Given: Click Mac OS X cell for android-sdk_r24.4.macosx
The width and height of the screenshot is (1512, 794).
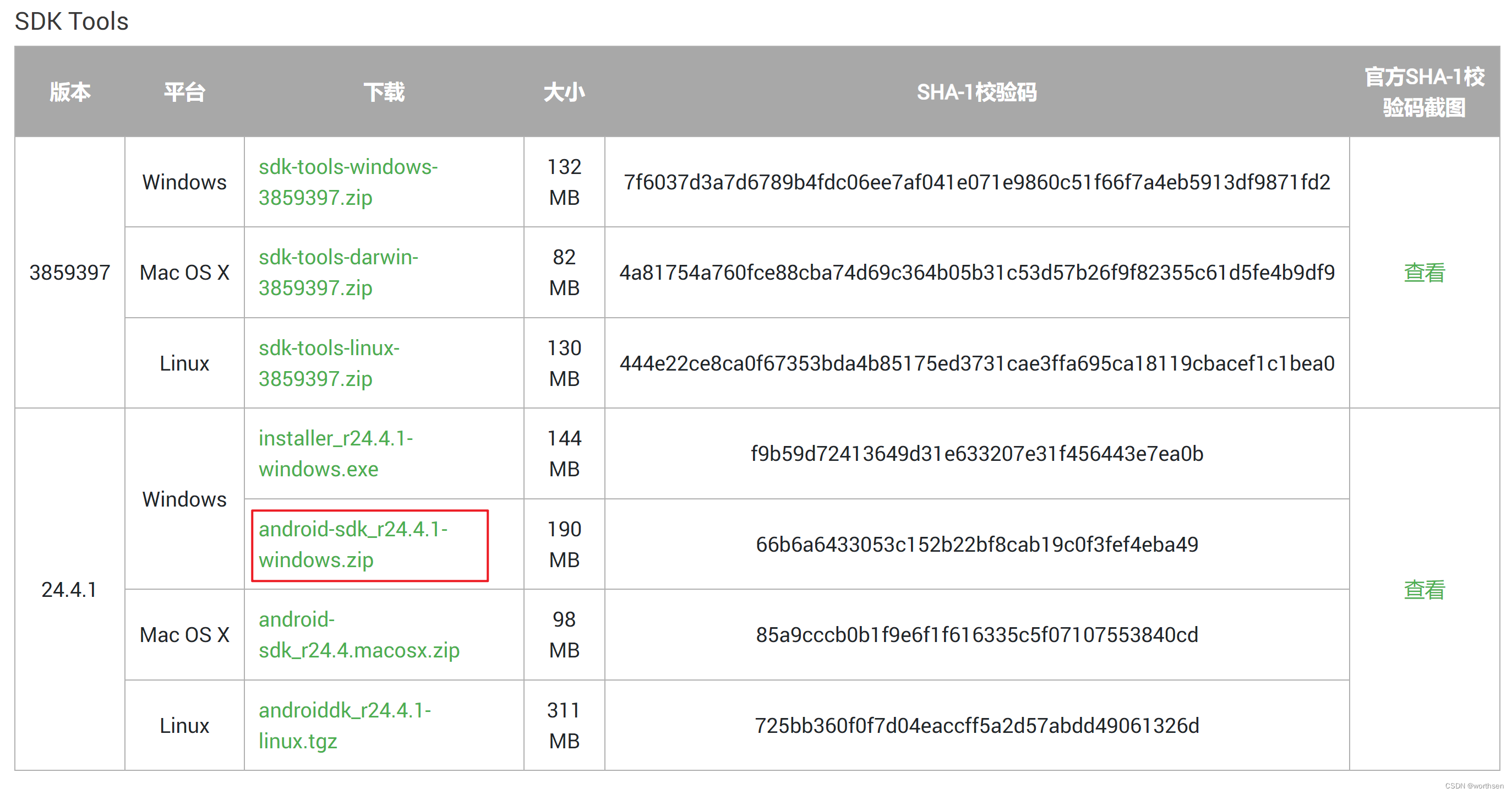Looking at the screenshot, I should pyautogui.click(x=184, y=635).
